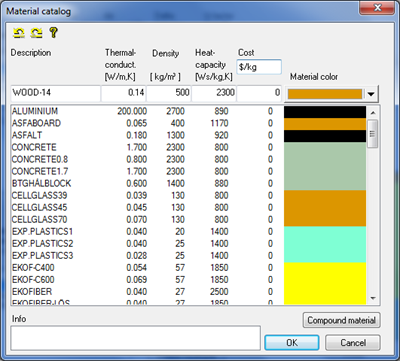Choose CELLGLASS45 from the material list
Viewport: 400px width, 361px height.
click(188, 207)
